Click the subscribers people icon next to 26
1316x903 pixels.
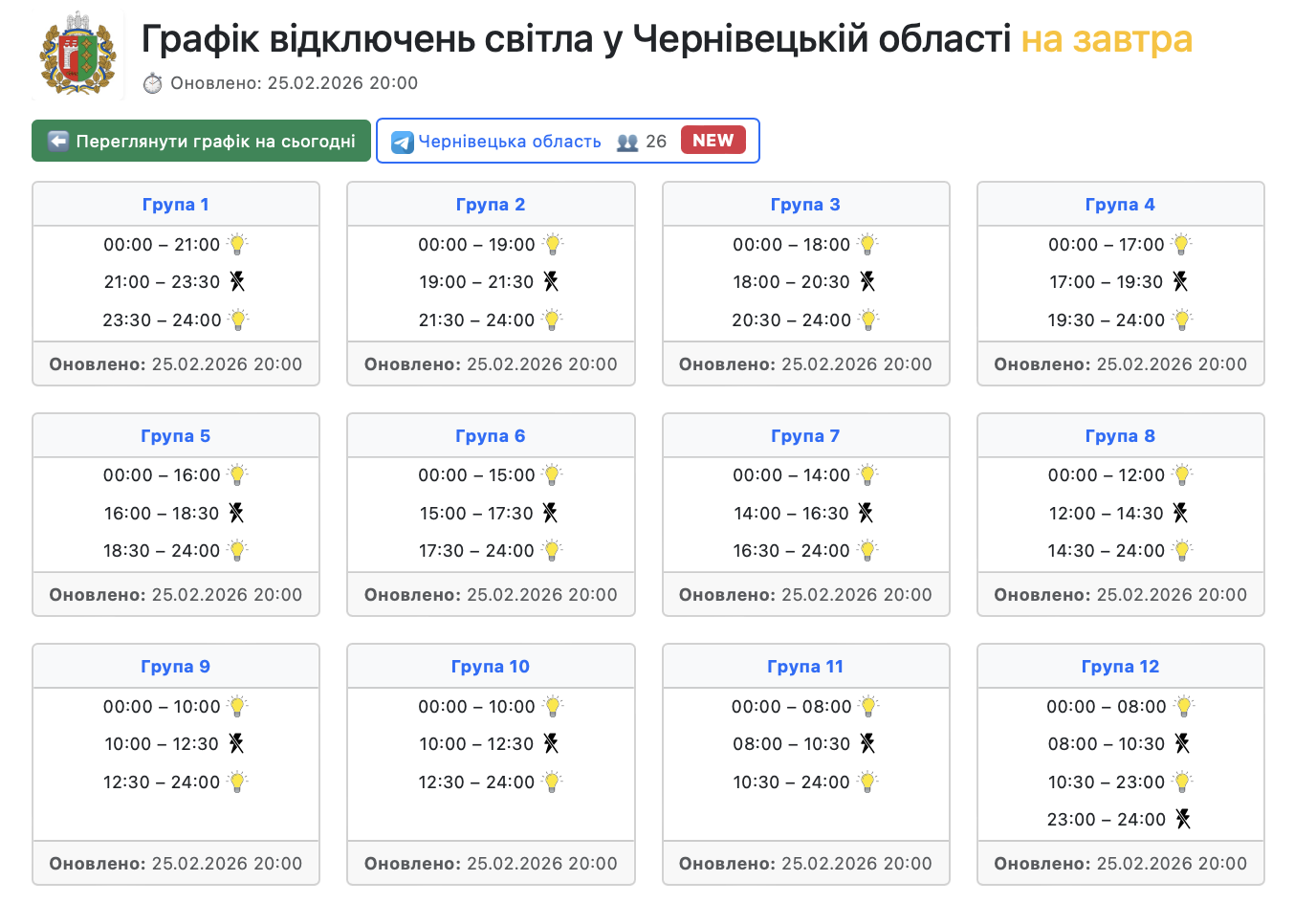click(627, 143)
